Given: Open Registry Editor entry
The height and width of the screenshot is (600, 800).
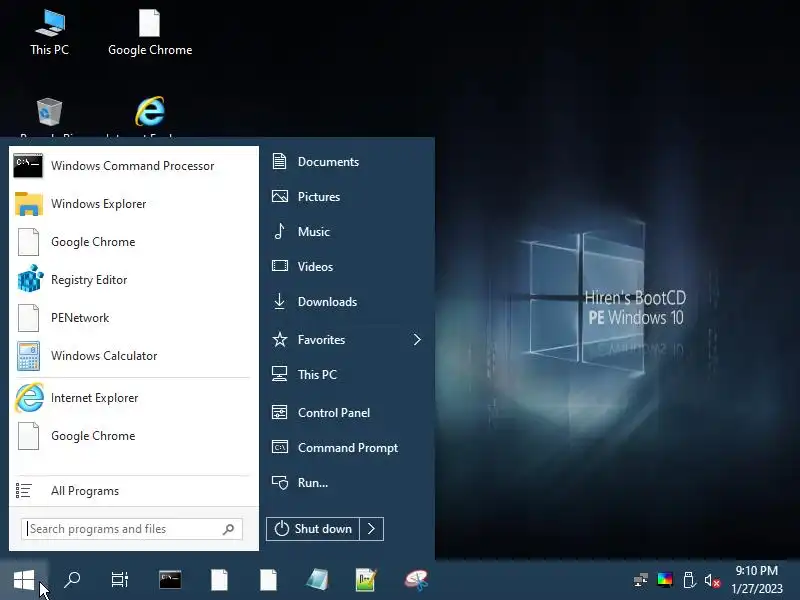Looking at the screenshot, I should [x=134, y=280].
